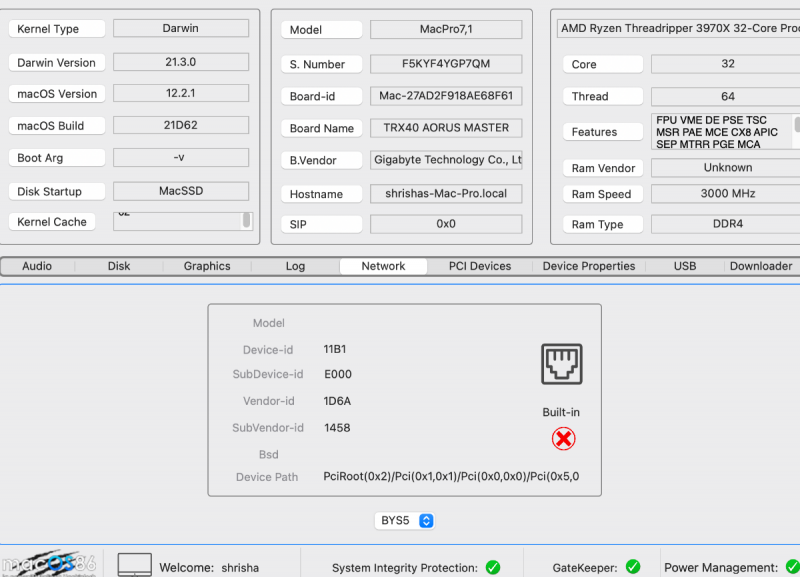Click the Serial Number value field
Viewport: 800px width, 577px height.
(446, 64)
